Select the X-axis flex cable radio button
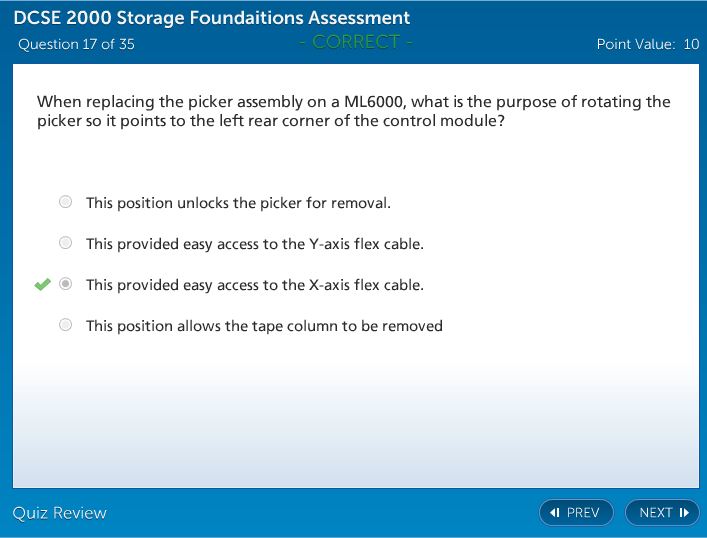This screenshot has height=538, width=707. point(66,285)
